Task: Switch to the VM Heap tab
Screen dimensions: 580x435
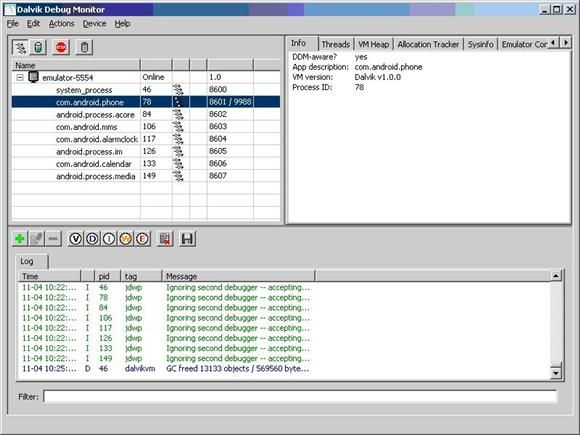Action: click(x=374, y=44)
